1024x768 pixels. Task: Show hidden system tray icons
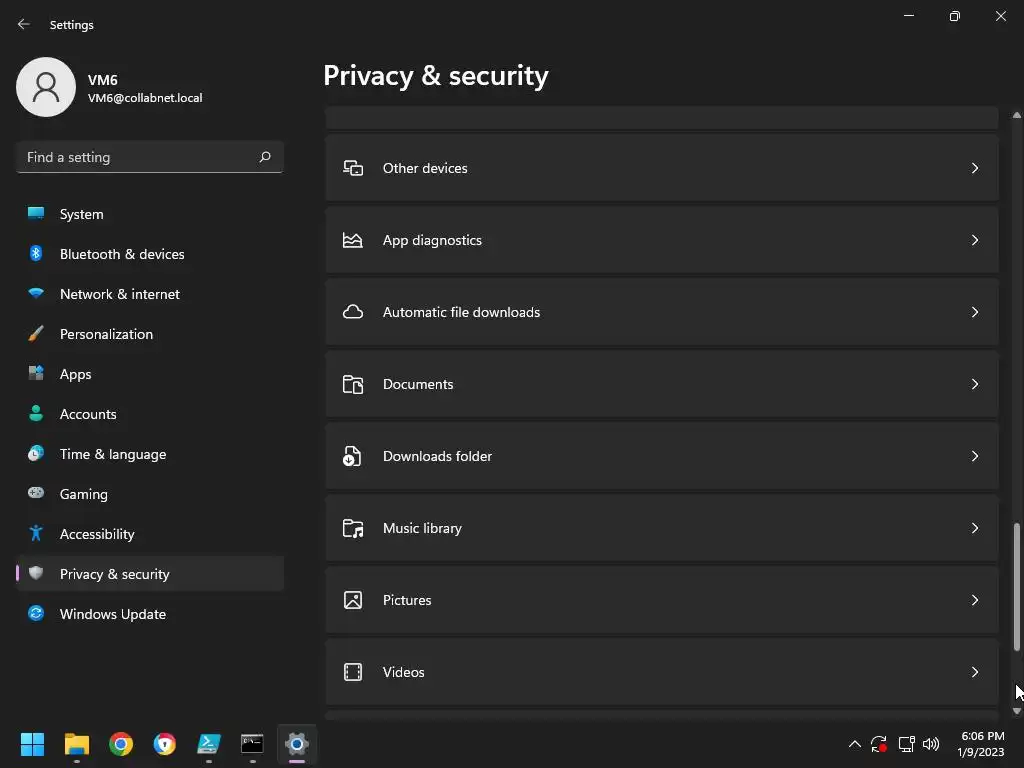click(854, 744)
